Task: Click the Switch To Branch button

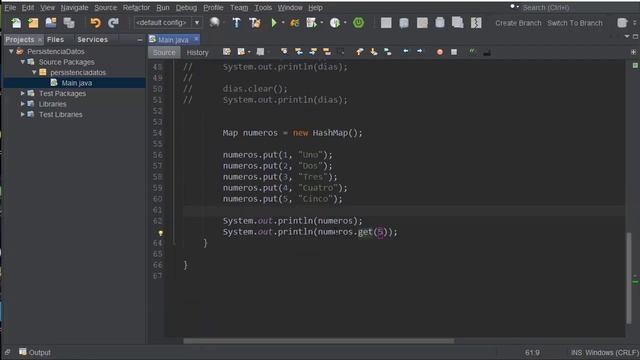Action: [x=575, y=23]
